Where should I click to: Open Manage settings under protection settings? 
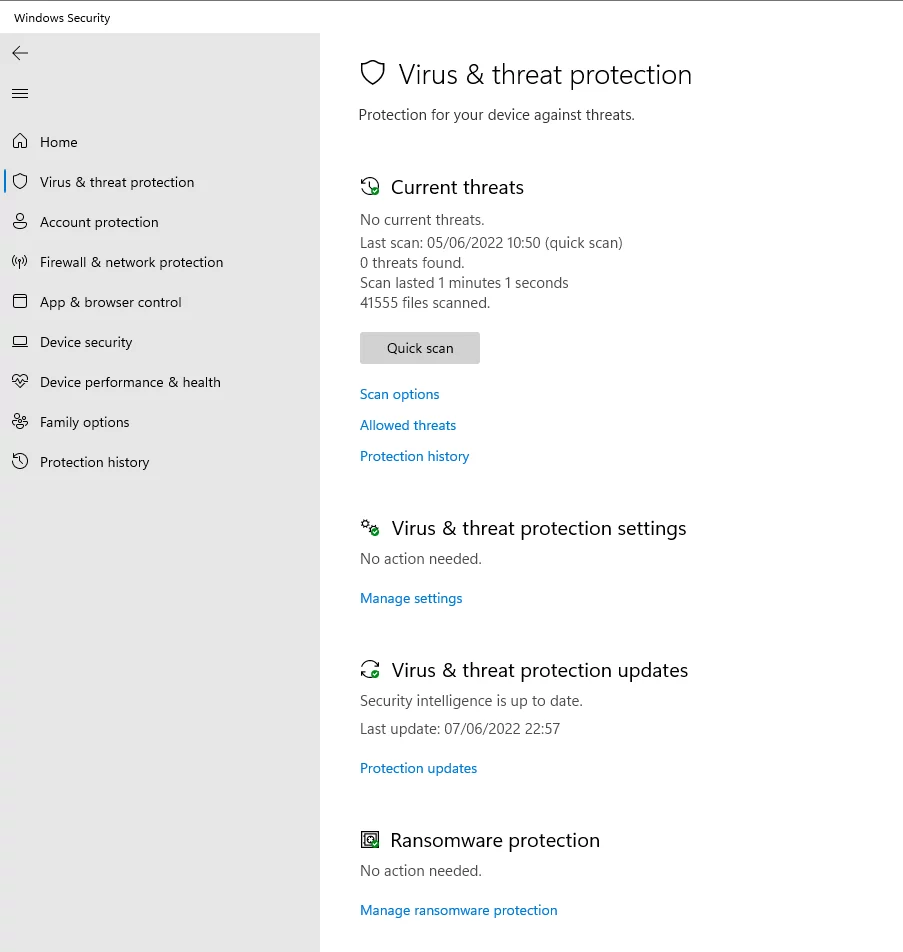pyautogui.click(x=410, y=598)
